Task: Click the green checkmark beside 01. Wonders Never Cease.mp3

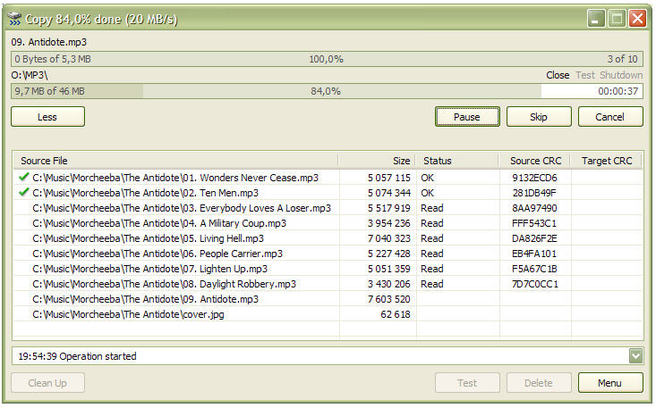Action: point(23,178)
